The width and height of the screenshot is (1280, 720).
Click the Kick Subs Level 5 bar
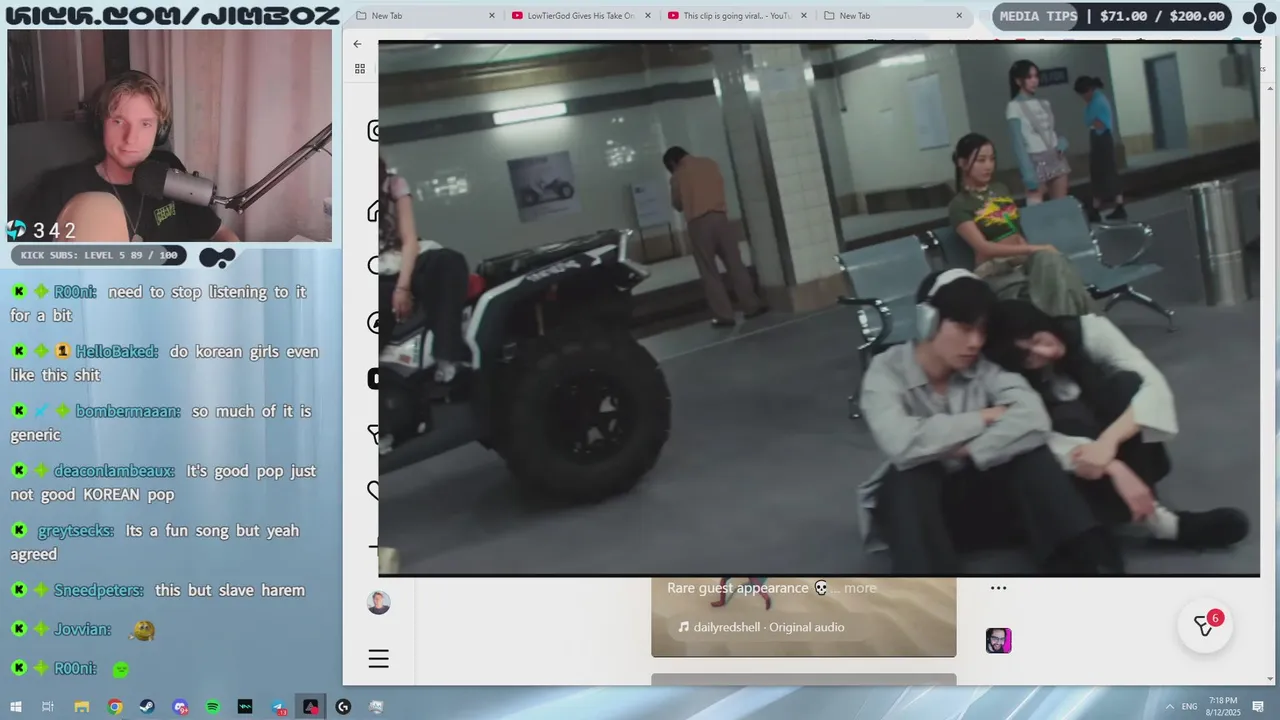[x=98, y=256]
